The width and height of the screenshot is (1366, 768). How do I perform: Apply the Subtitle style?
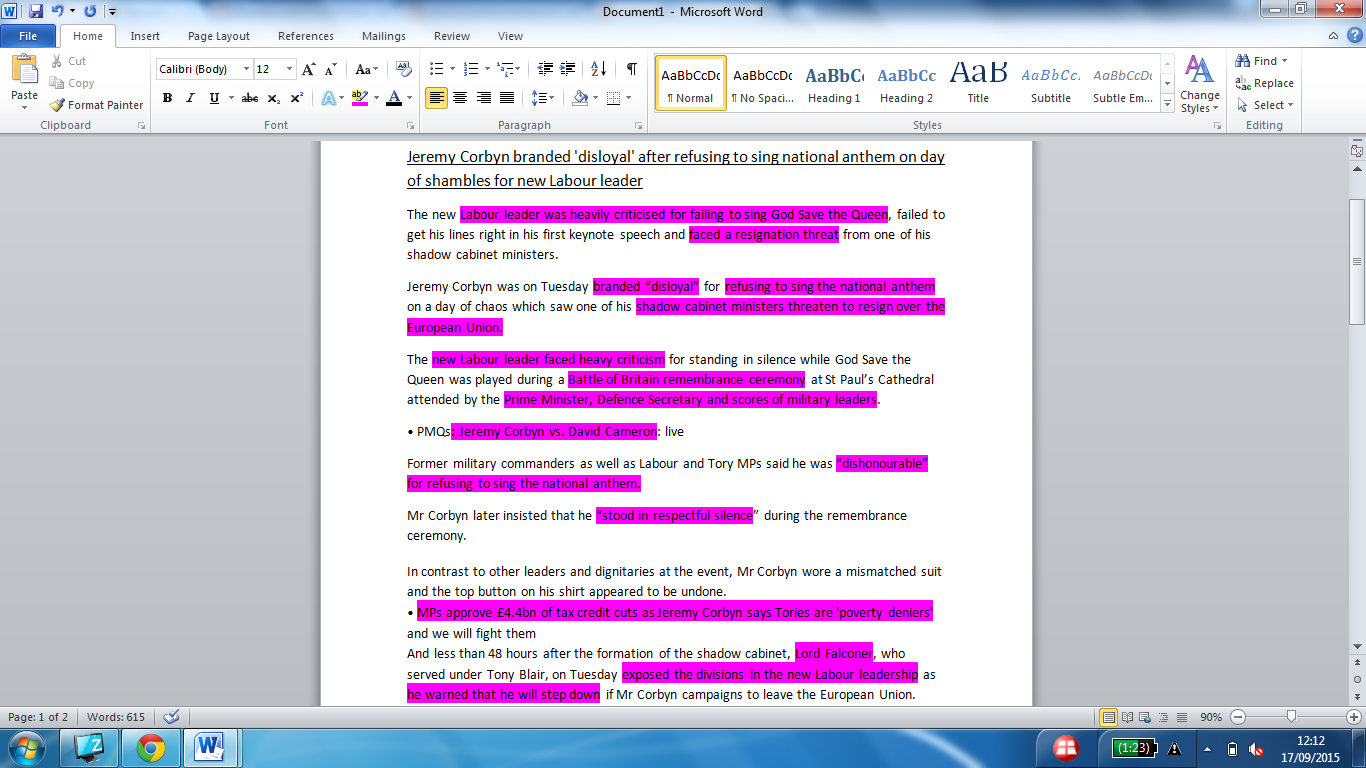point(1051,83)
